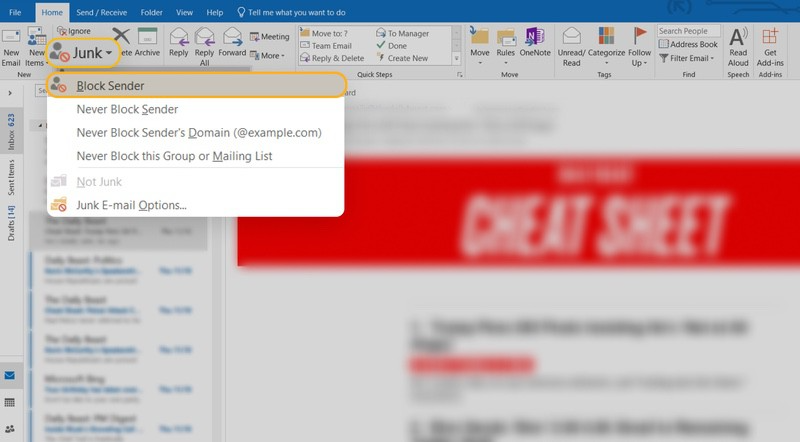Switch to the Send / Receive tab
The height and width of the screenshot is (442, 800).
point(102,12)
